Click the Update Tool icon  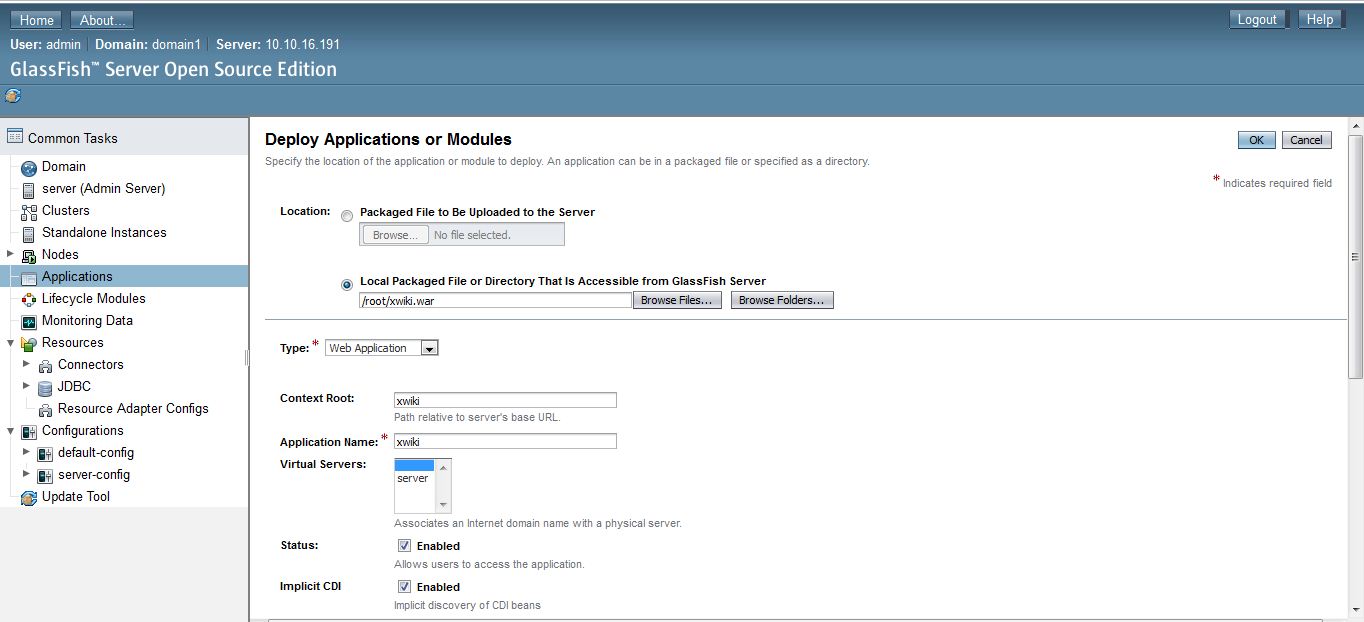tap(29, 497)
